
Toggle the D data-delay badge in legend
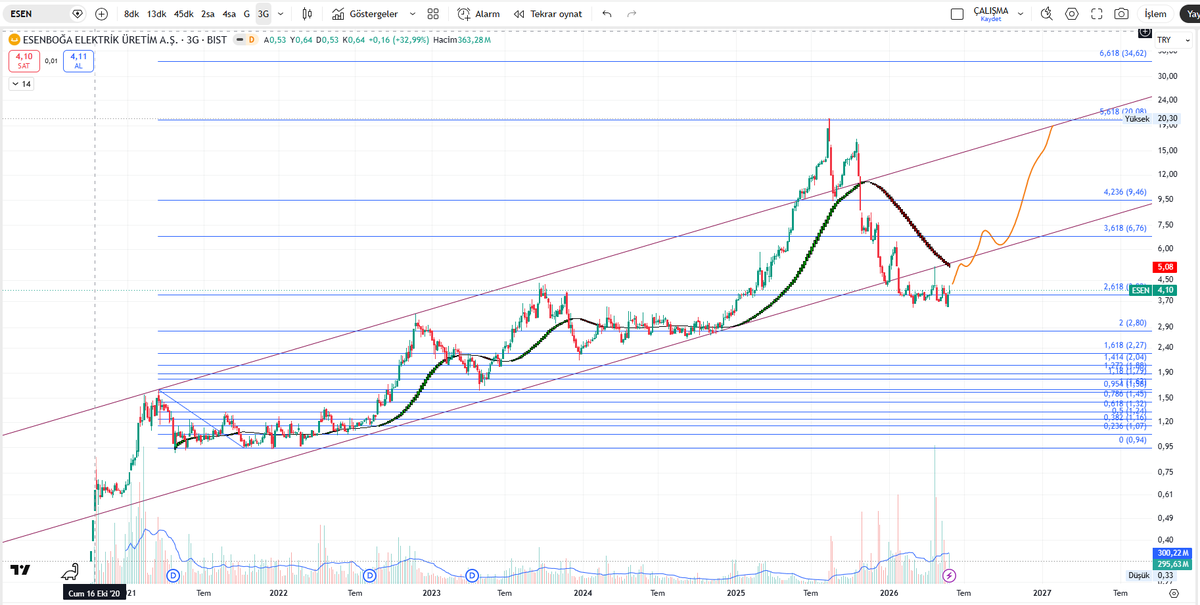point(251,40)
